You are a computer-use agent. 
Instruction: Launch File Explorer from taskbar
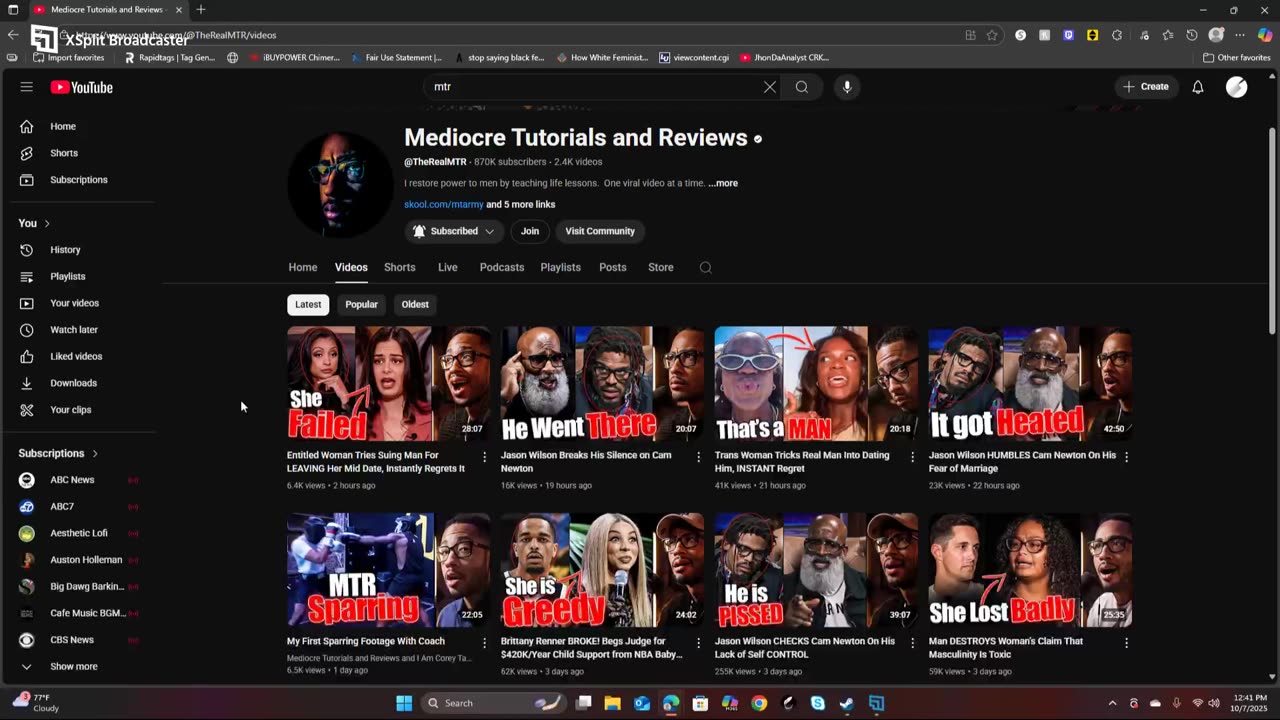(612, 703)
